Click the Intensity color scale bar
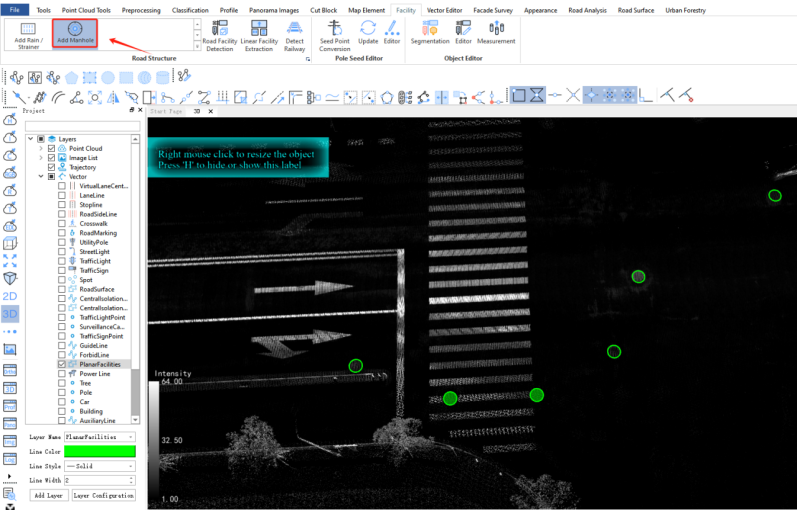Image resolution: width=798 pixels, height=511 pixels. [154, 442]
